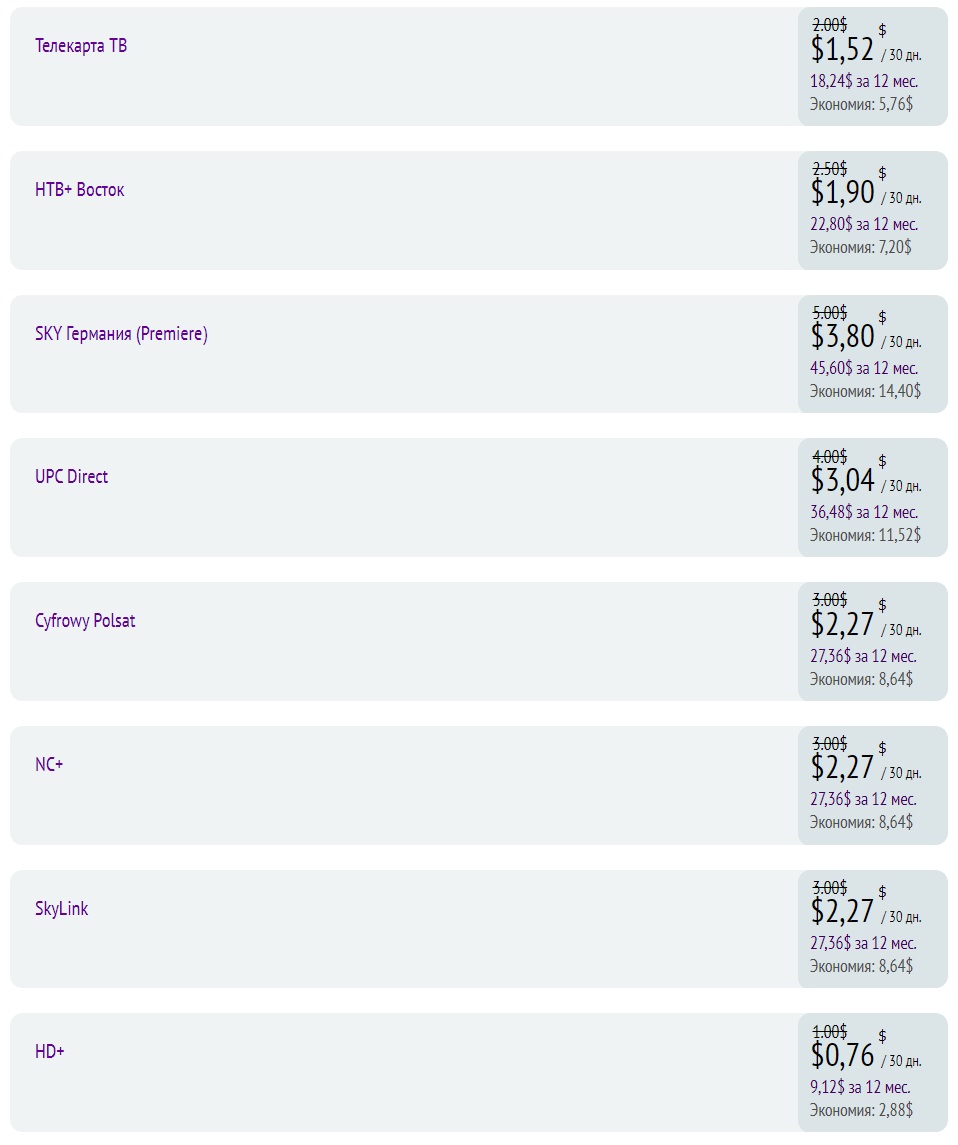The height and width of the screenshot is (1145, 958).
Task: Select the SkyLink package
Action: (61, 909)
